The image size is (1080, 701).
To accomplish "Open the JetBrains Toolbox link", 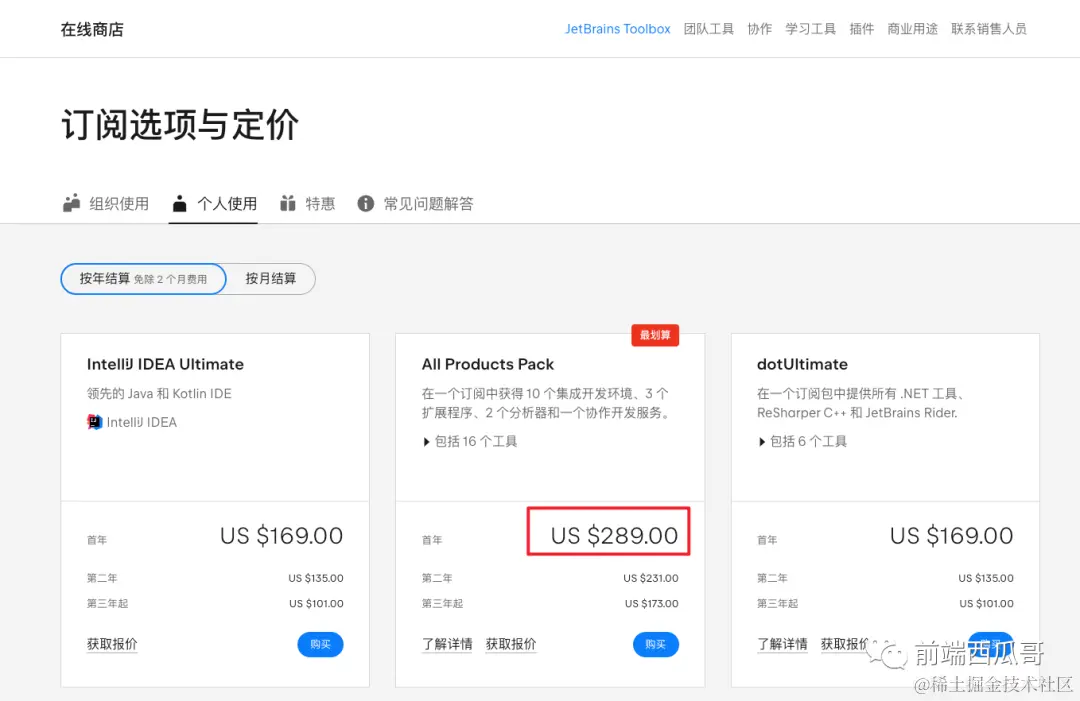I will [x=617, y=29].
